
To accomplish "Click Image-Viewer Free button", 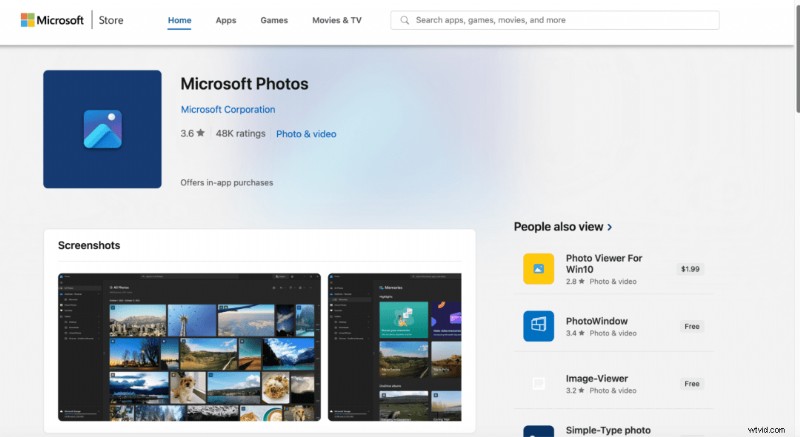I will click(x=692, y=384).
